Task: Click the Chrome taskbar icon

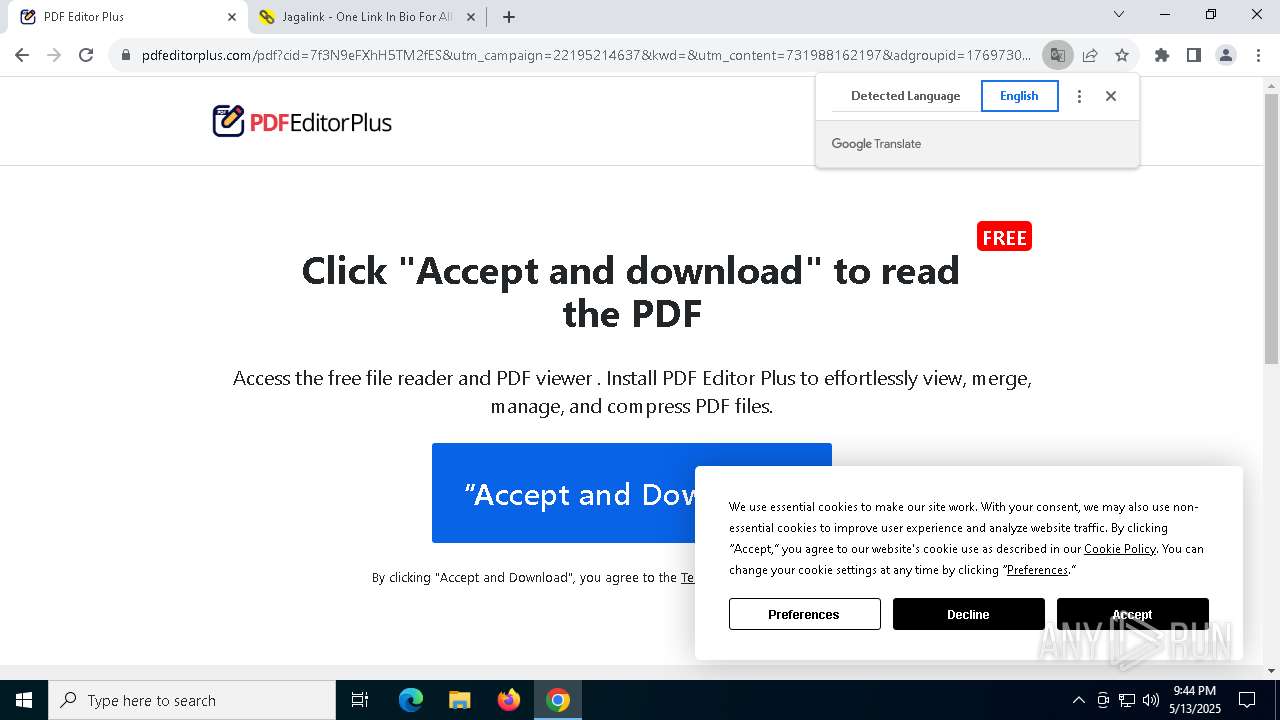Action: click(x=558, y=700)
